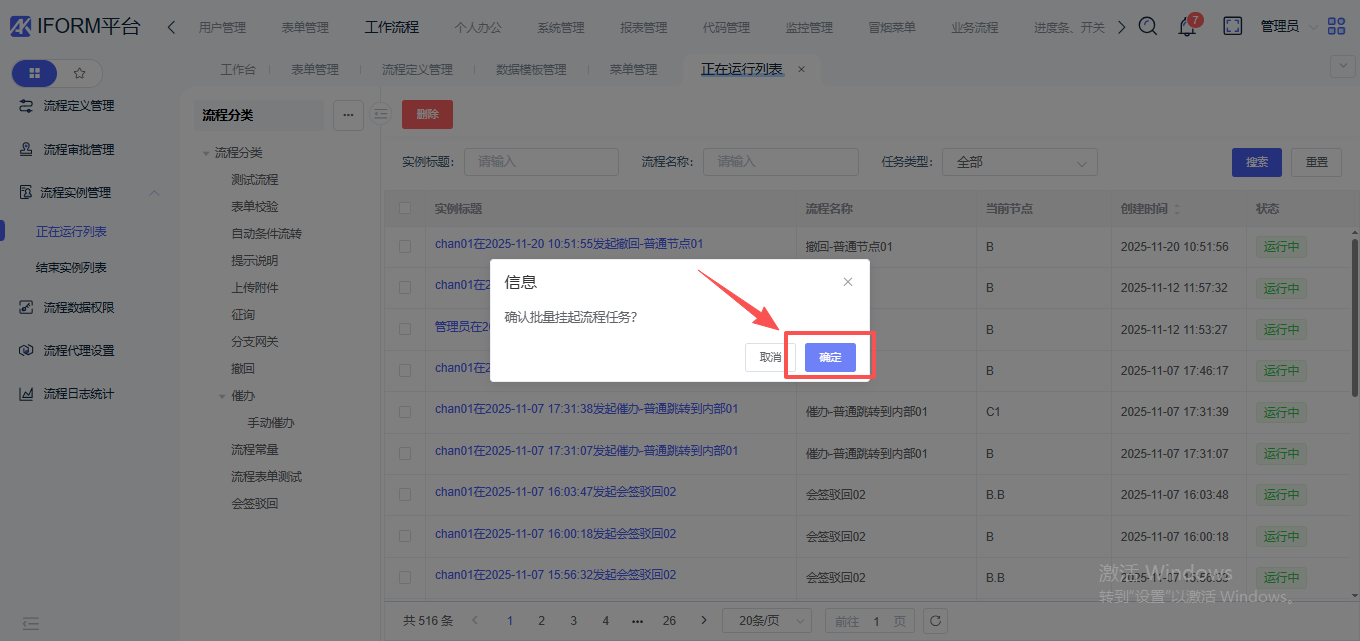Sort the table by 创建时间 column
The image size is (1360, 641).
tap(1176, 209)
